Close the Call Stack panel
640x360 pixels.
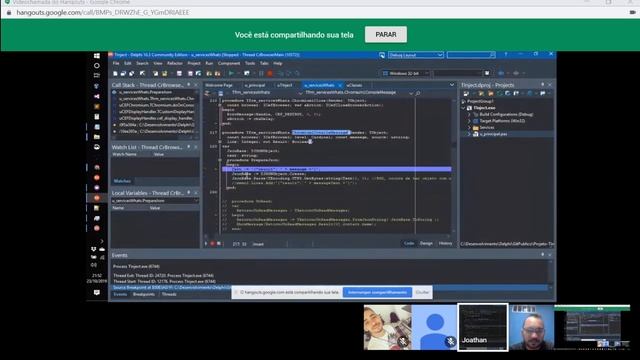click(196, 85)
